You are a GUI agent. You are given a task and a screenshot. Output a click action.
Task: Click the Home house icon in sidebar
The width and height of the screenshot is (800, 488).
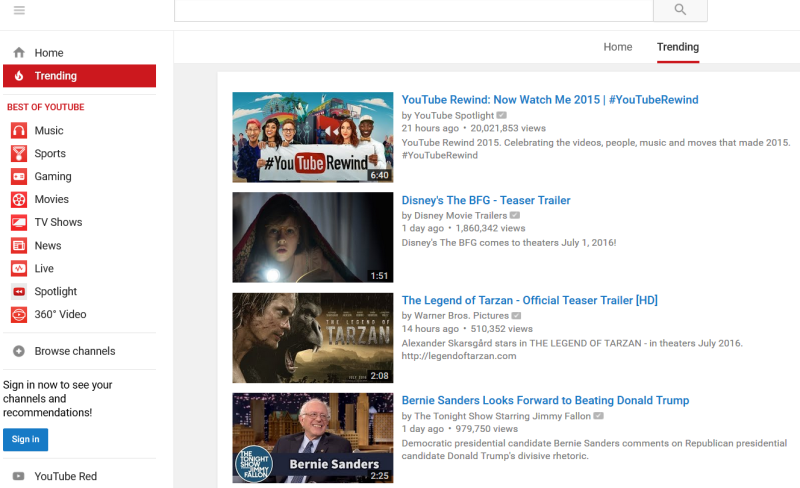(x=19, y=53)
